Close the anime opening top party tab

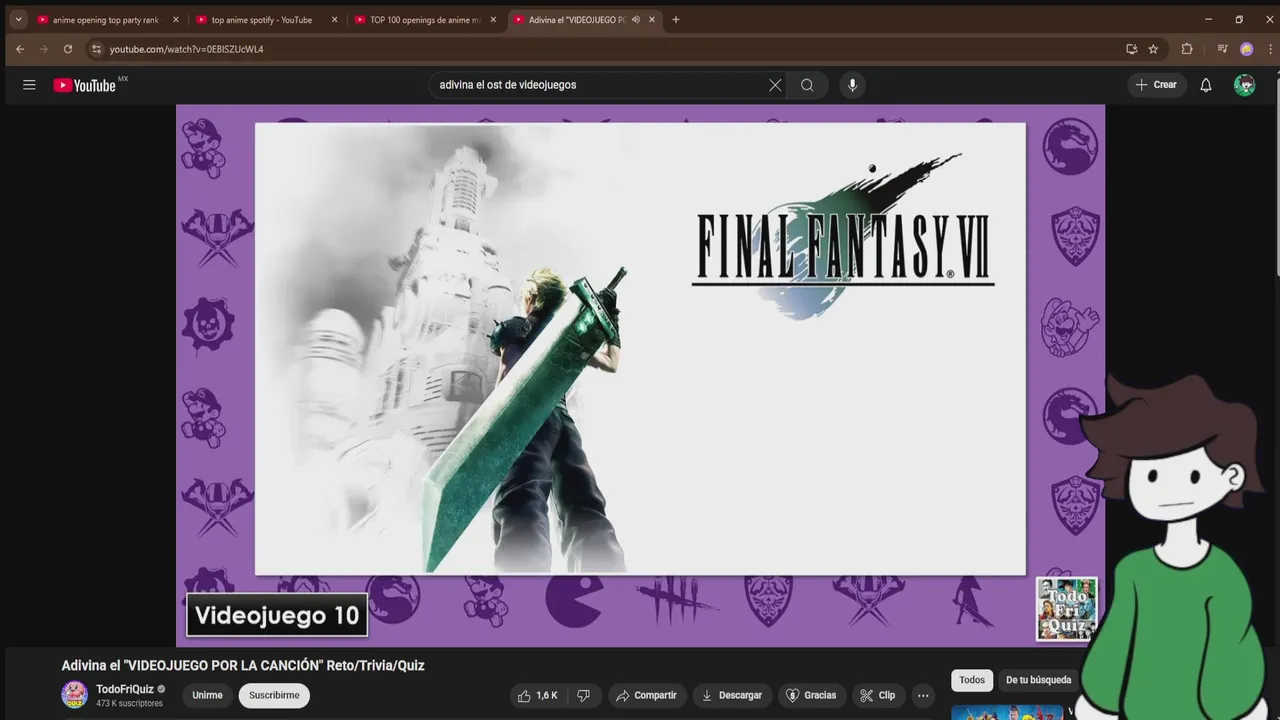point(176,20)
